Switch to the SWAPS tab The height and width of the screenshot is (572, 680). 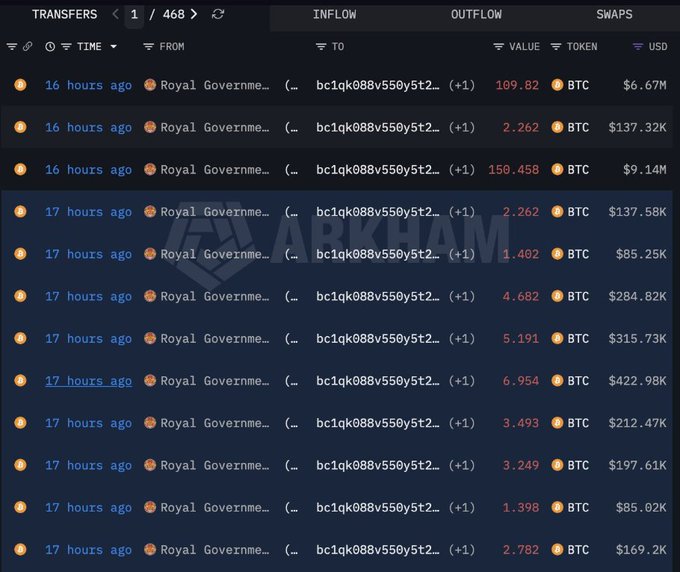coord(614,15)
